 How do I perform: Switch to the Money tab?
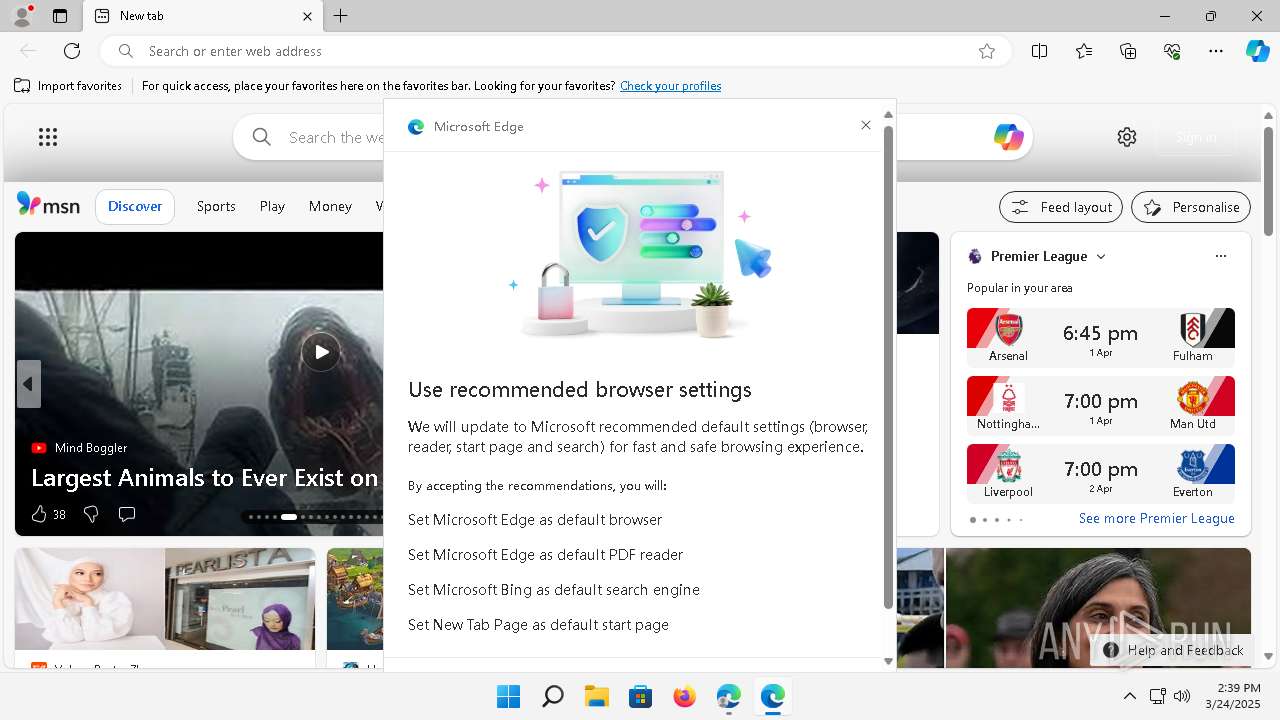pyautogui.click(x=330, y=206)
